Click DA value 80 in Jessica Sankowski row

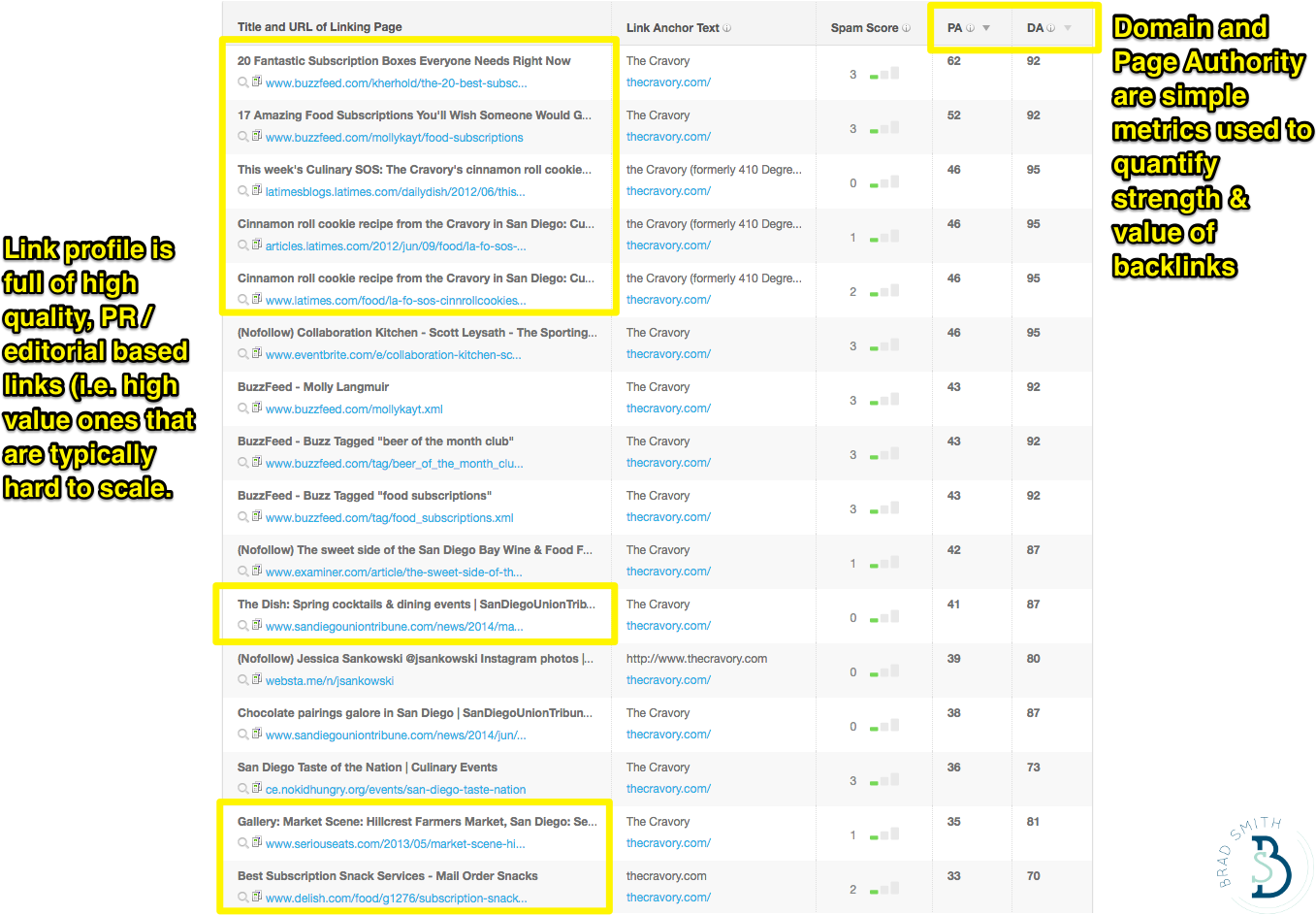coord(1034,659)
